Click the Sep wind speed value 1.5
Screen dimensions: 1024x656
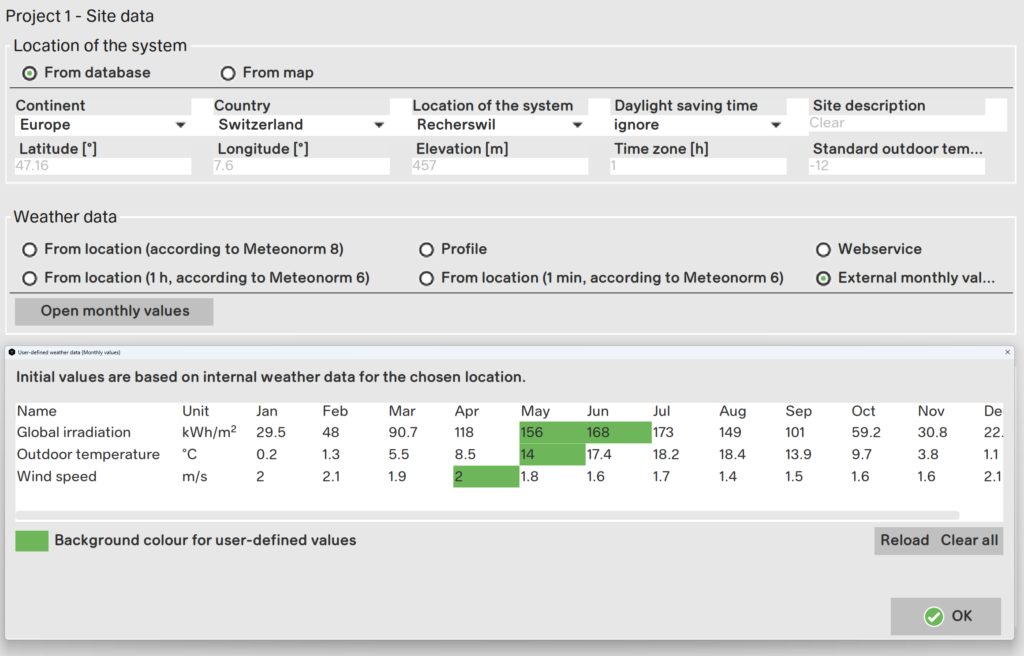click(x=794, y=477)
